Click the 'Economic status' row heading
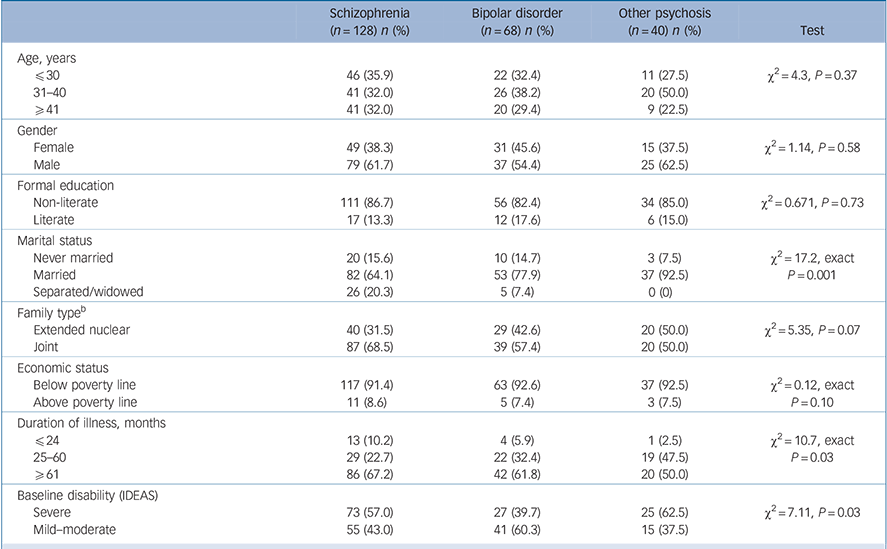The height and width of the screenshot is (549, 887). tap(64, 368)
